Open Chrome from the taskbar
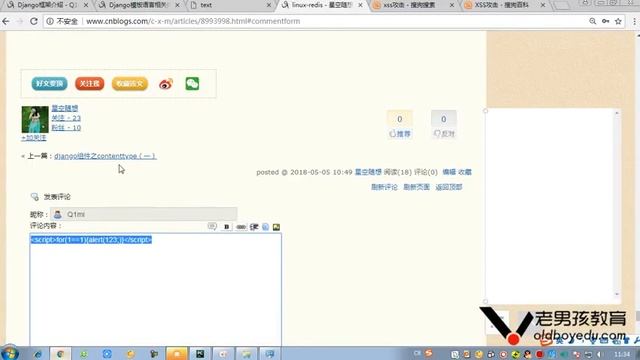This screenshot has height=360, width=640. tap(60, 354)
